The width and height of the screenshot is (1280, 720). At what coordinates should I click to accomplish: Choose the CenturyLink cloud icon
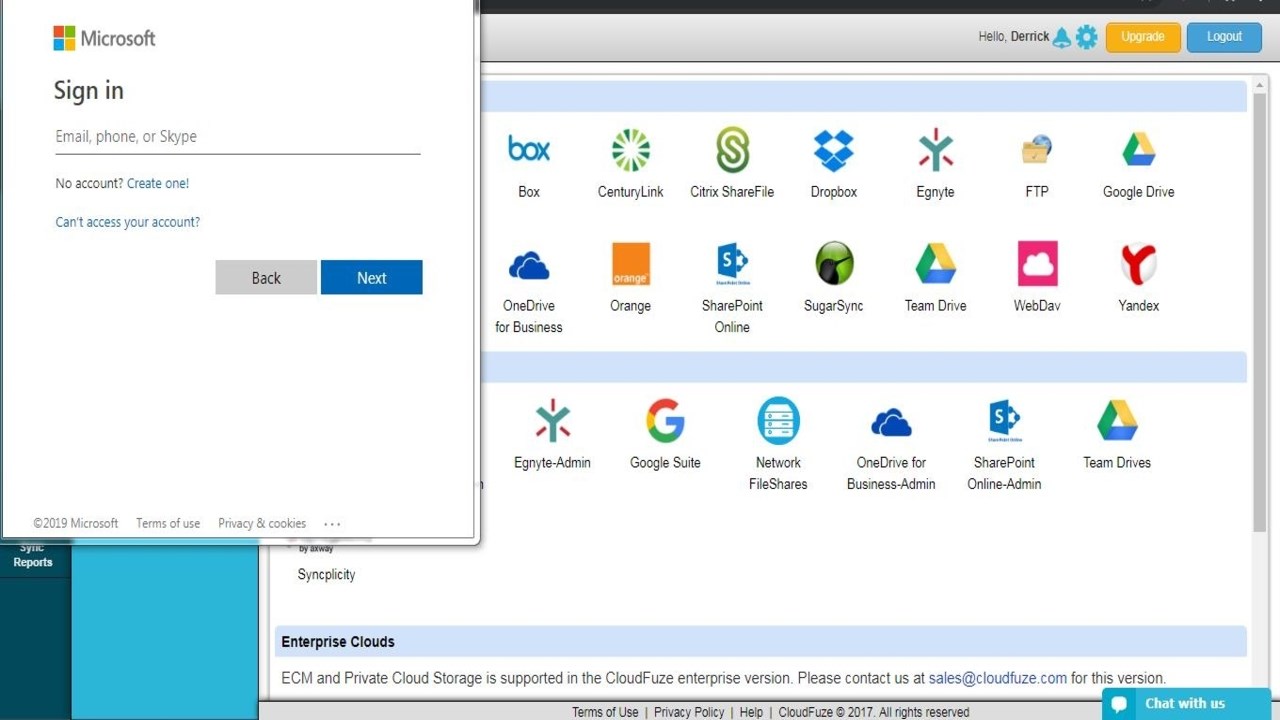[631, 150]
